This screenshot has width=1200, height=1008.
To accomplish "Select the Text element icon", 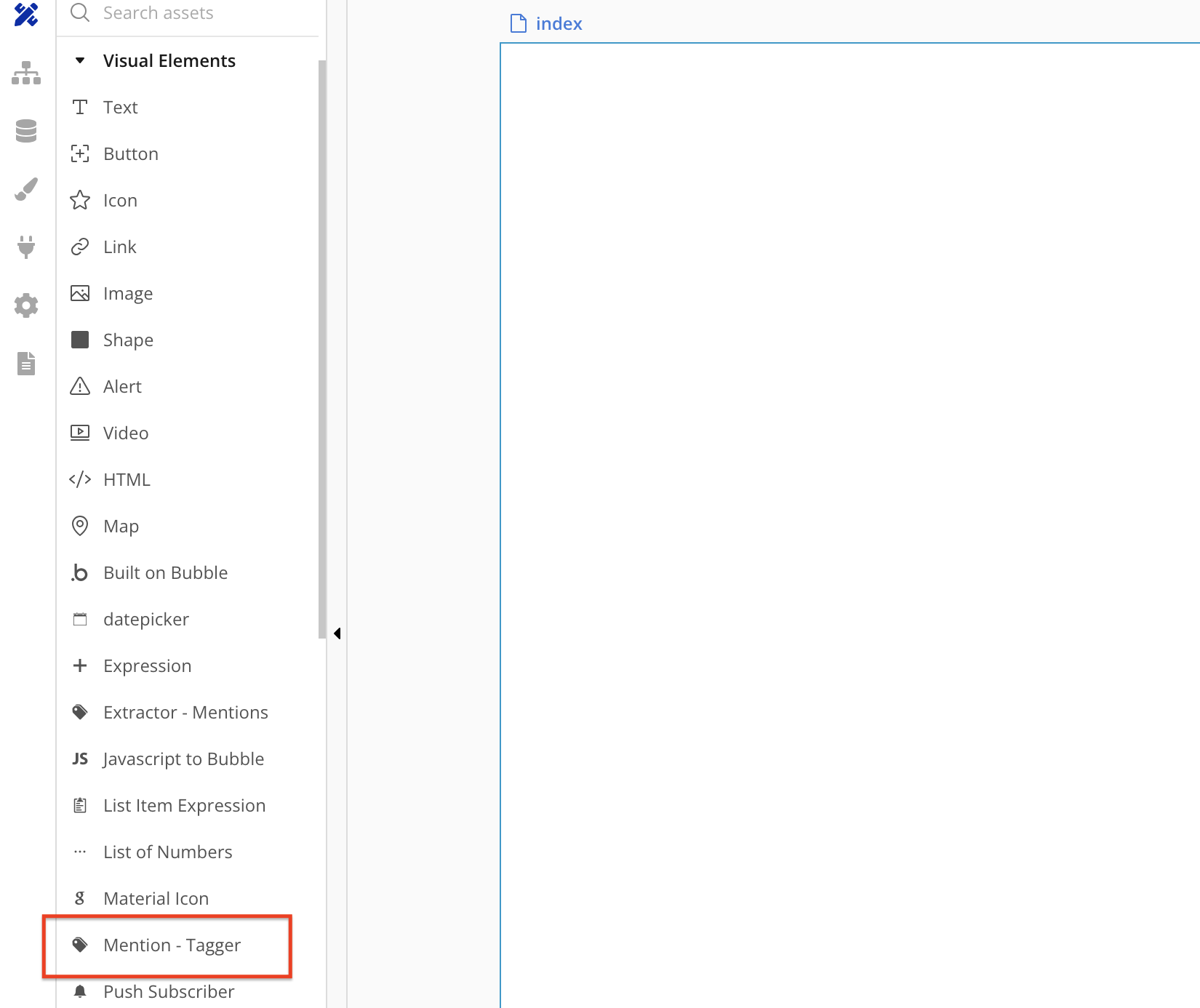I will 80,107.
